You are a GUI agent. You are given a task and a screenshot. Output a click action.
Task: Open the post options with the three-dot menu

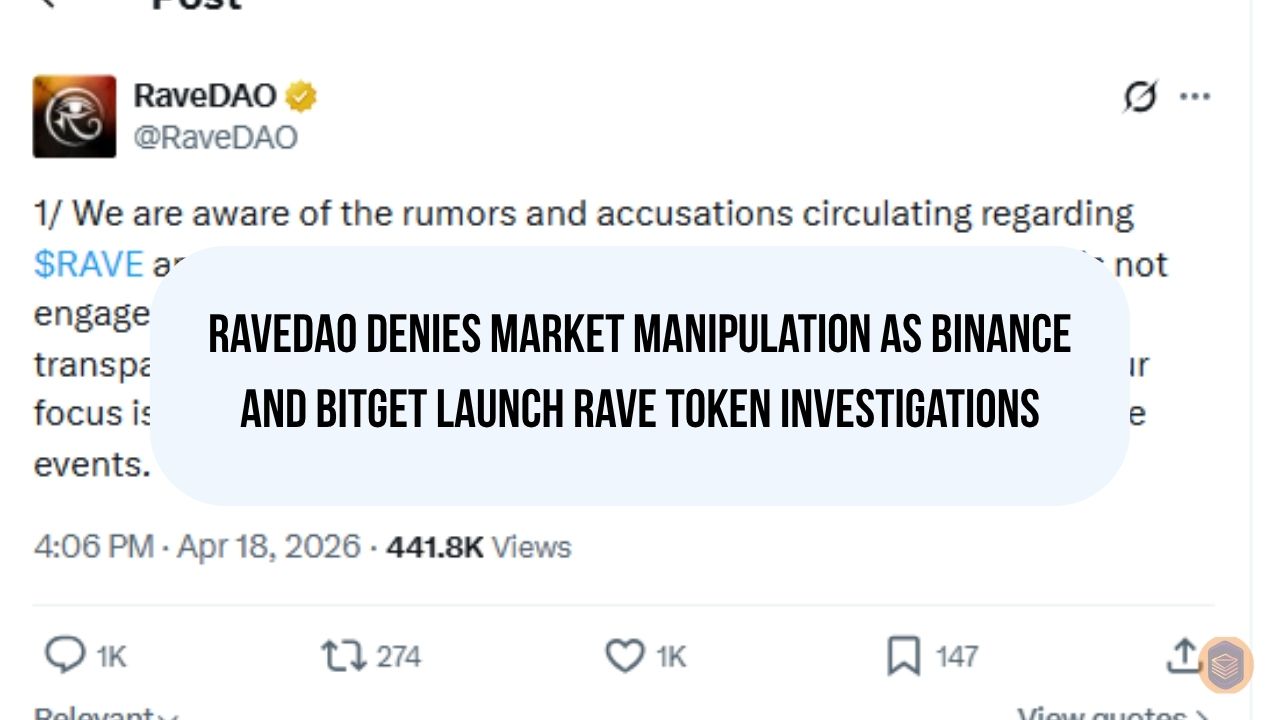coord(1196,96)
